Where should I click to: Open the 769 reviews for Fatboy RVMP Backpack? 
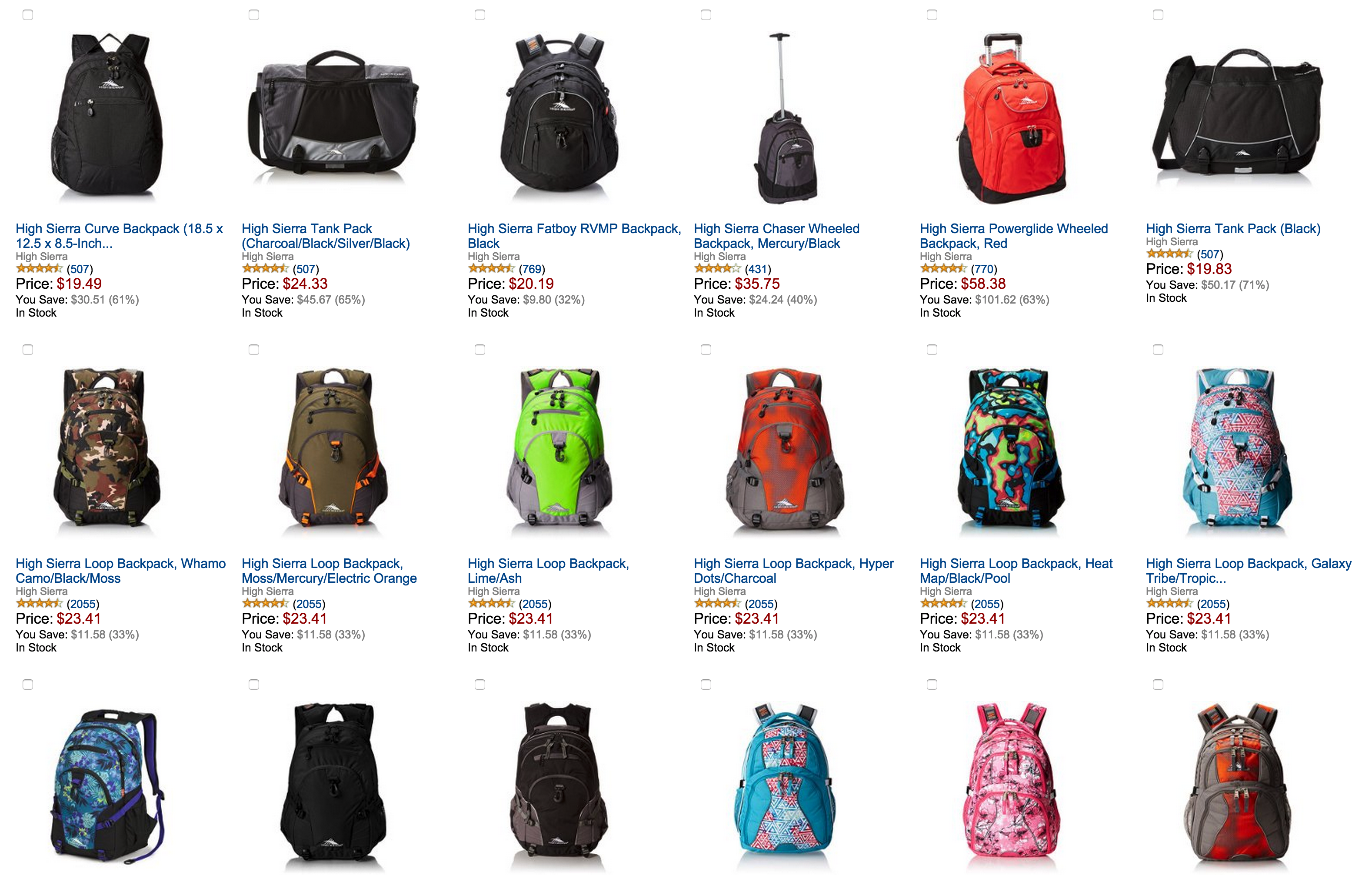(532, 269)
